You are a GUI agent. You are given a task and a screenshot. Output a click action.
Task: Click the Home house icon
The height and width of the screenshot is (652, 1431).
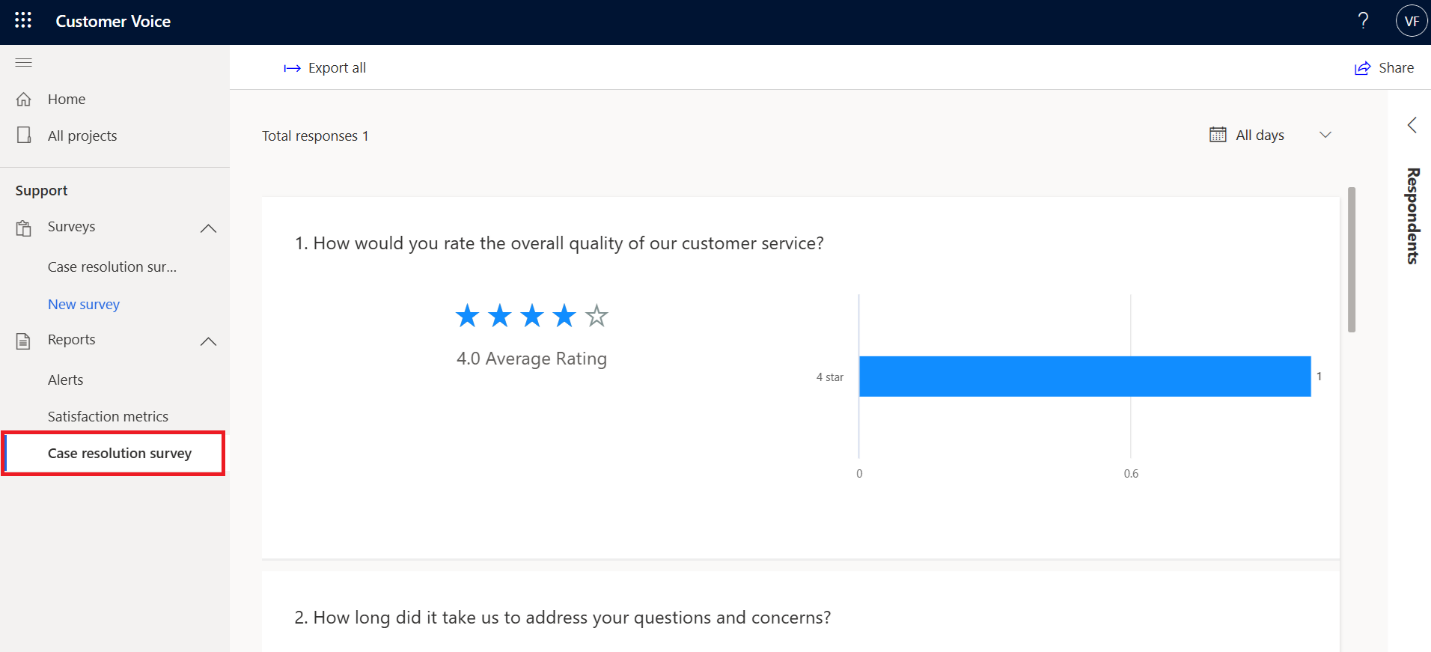(x=24, y=99)
